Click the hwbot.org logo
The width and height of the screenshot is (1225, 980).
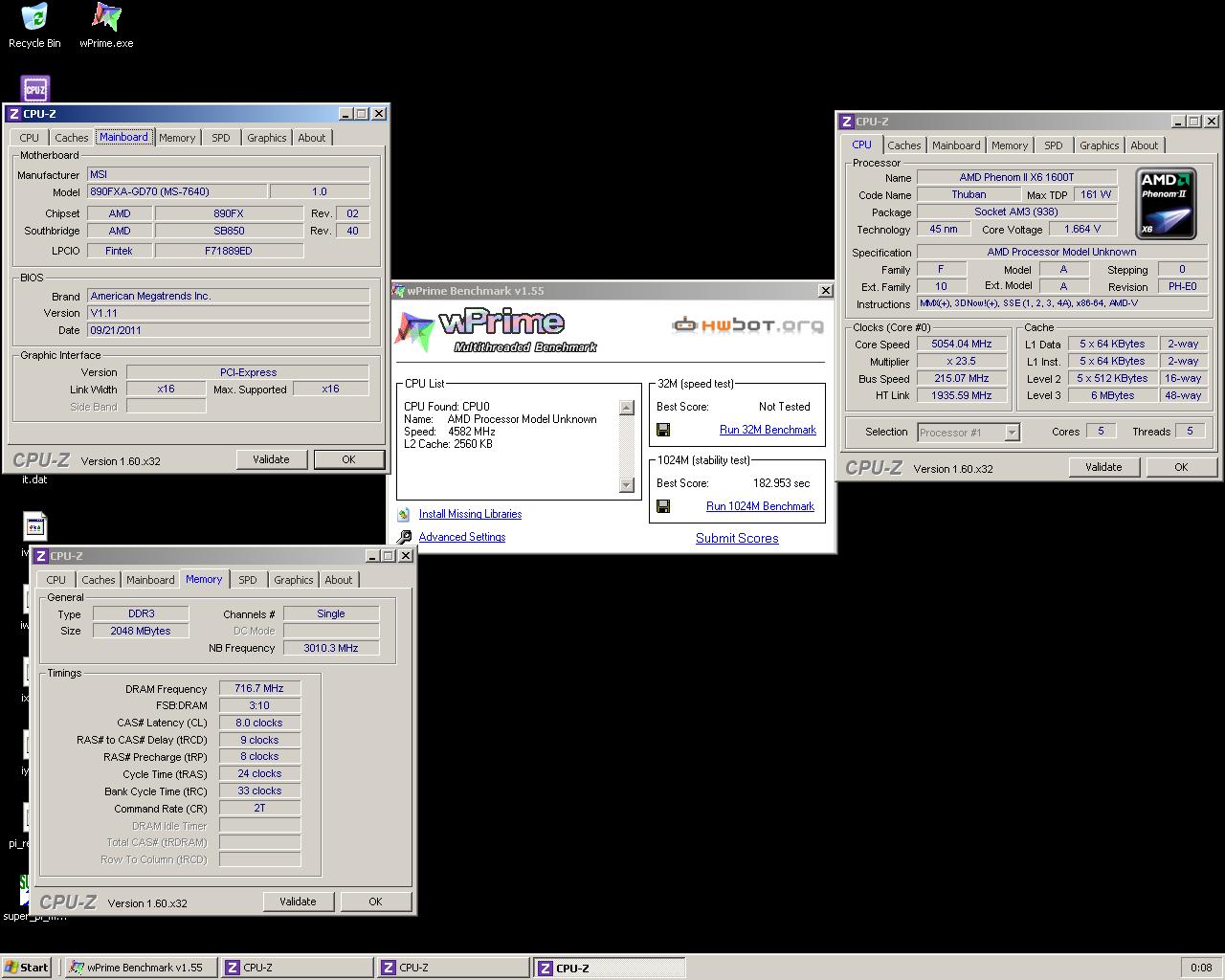point(747,325)
